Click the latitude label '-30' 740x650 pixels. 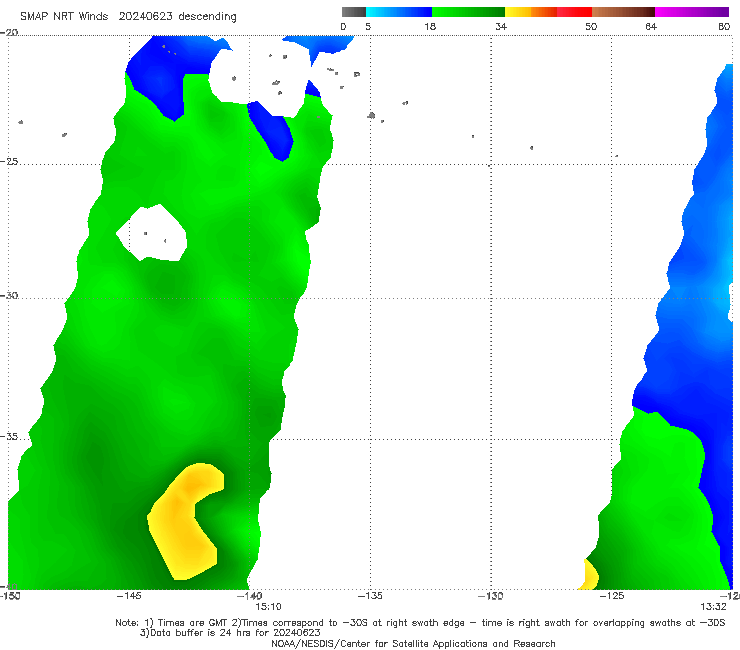[9, 295]
